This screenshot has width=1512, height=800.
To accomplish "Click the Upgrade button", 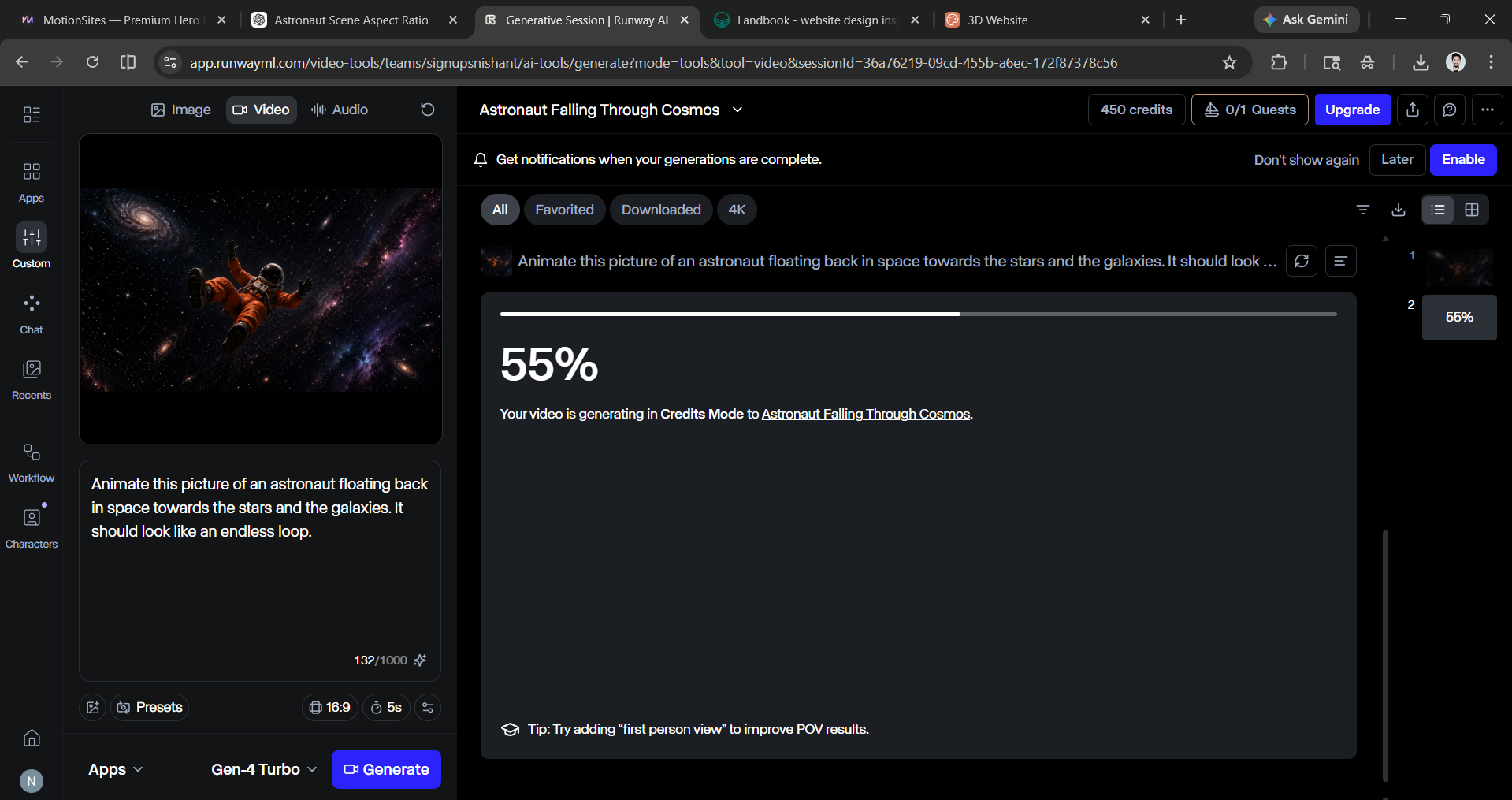I will (x=1352, y=110).
